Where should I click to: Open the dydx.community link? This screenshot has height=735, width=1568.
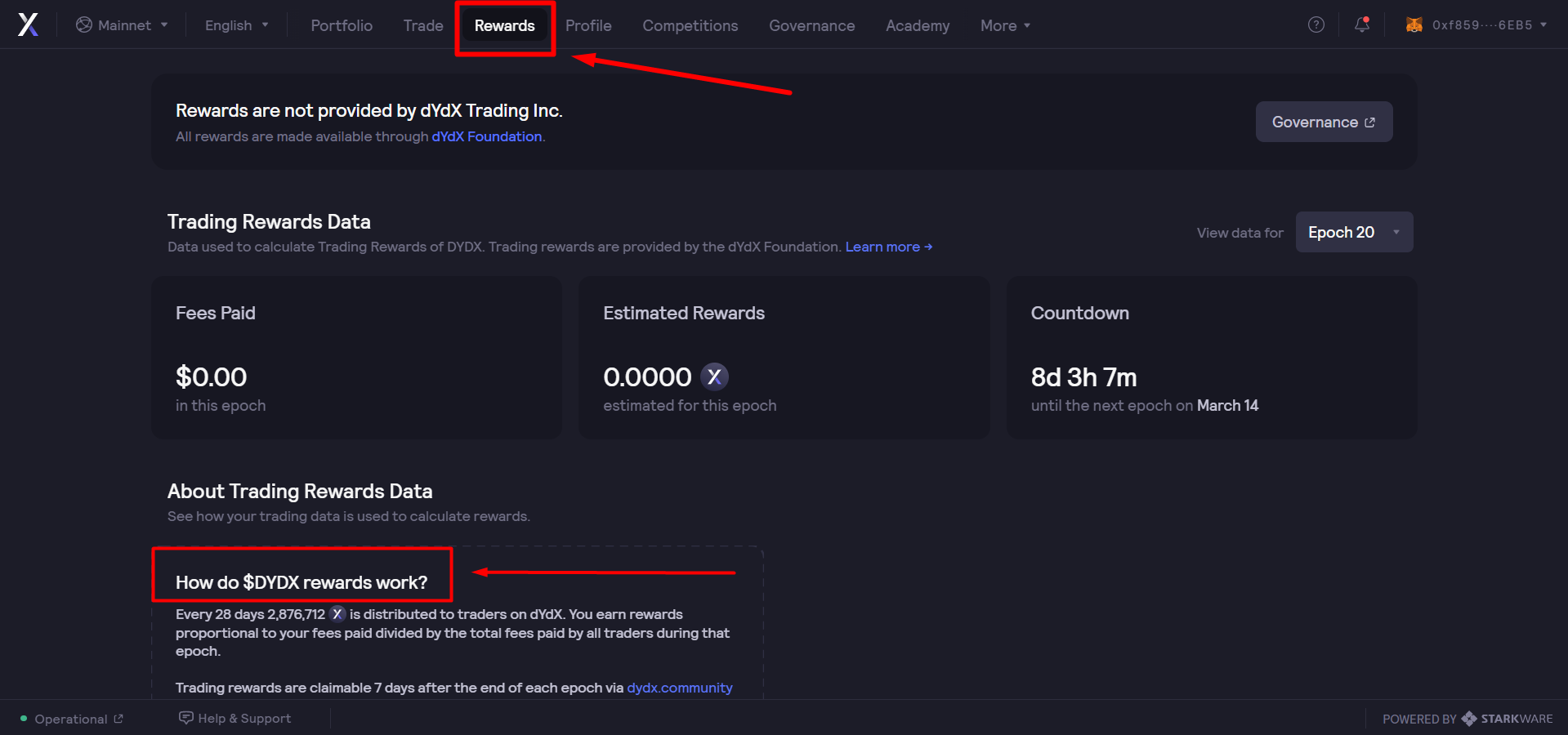click(680, 688)
